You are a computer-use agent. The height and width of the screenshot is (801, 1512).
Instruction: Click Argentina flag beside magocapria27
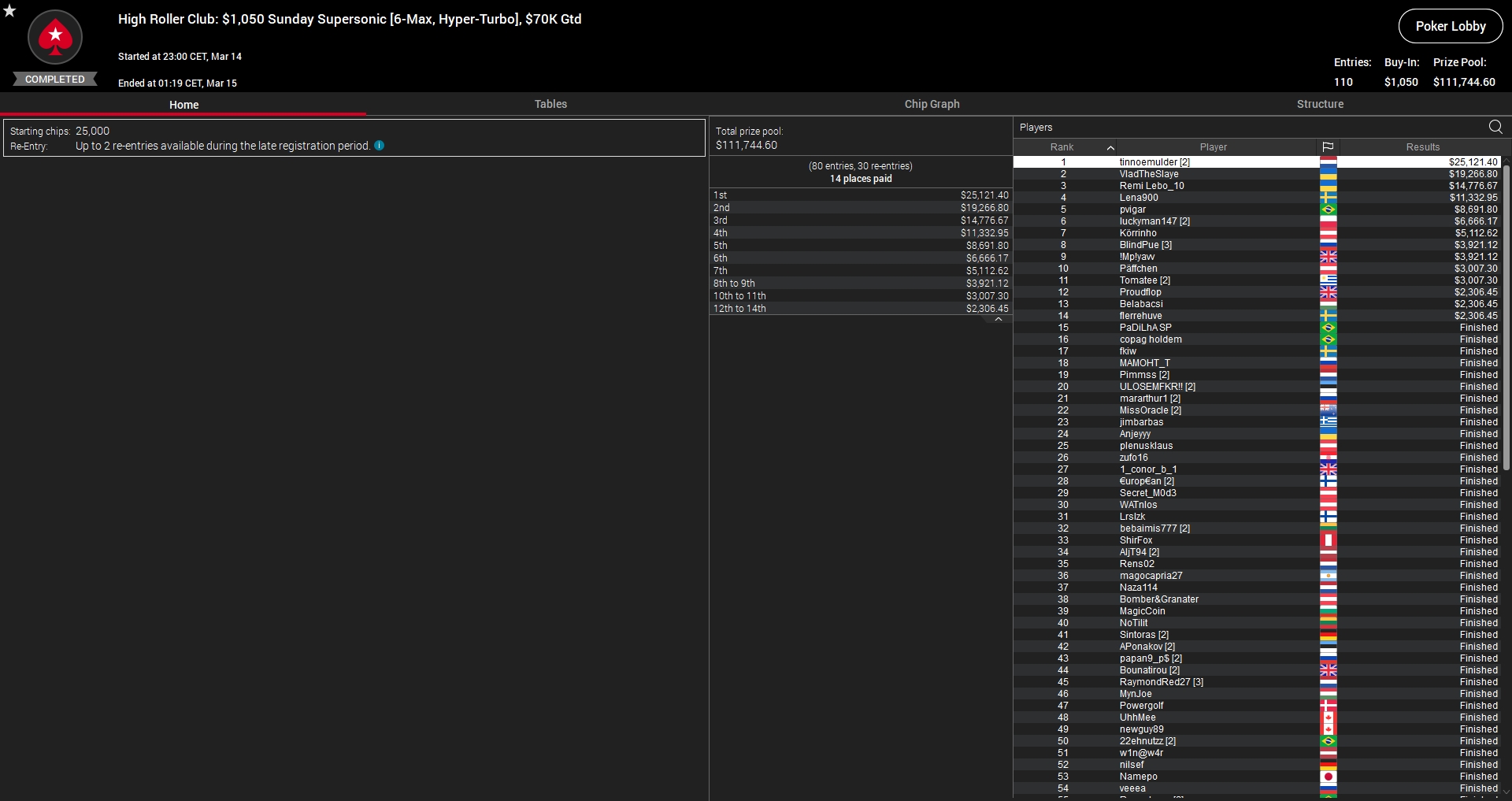pos(1328,576)
